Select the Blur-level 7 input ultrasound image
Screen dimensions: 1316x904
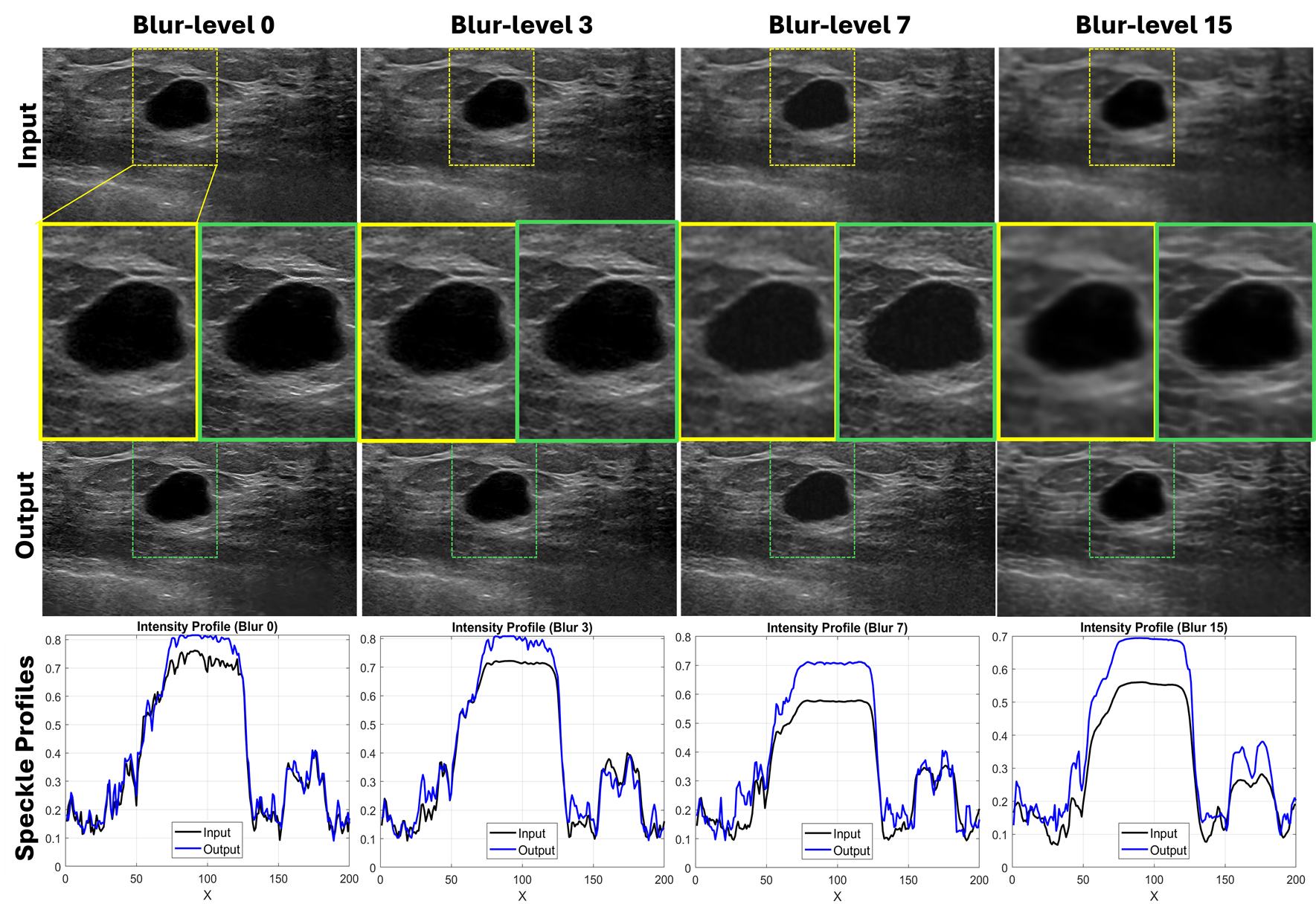[x=837, y=135]
